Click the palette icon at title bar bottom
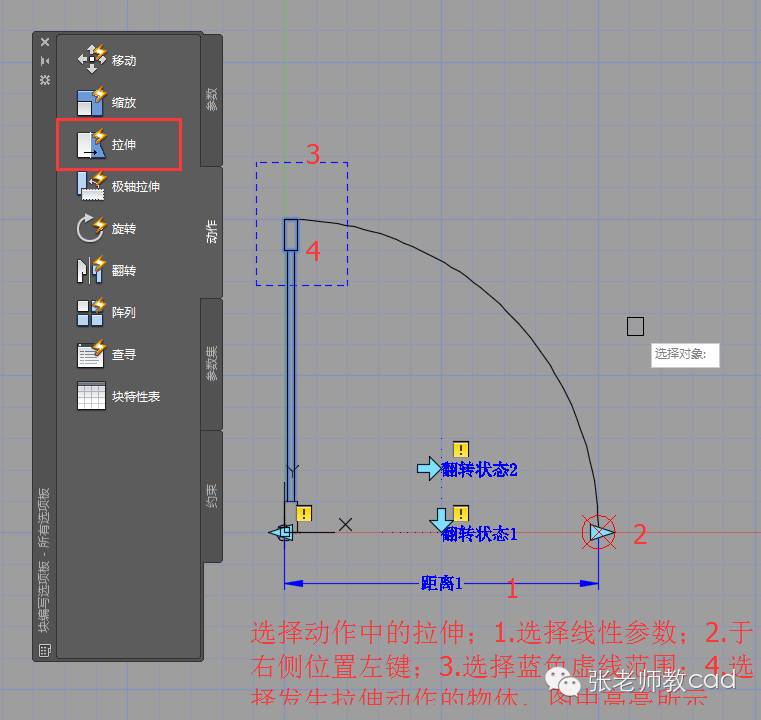Viewport: 761px width, 720px height. pyautogui.click(x=45, y=650)
